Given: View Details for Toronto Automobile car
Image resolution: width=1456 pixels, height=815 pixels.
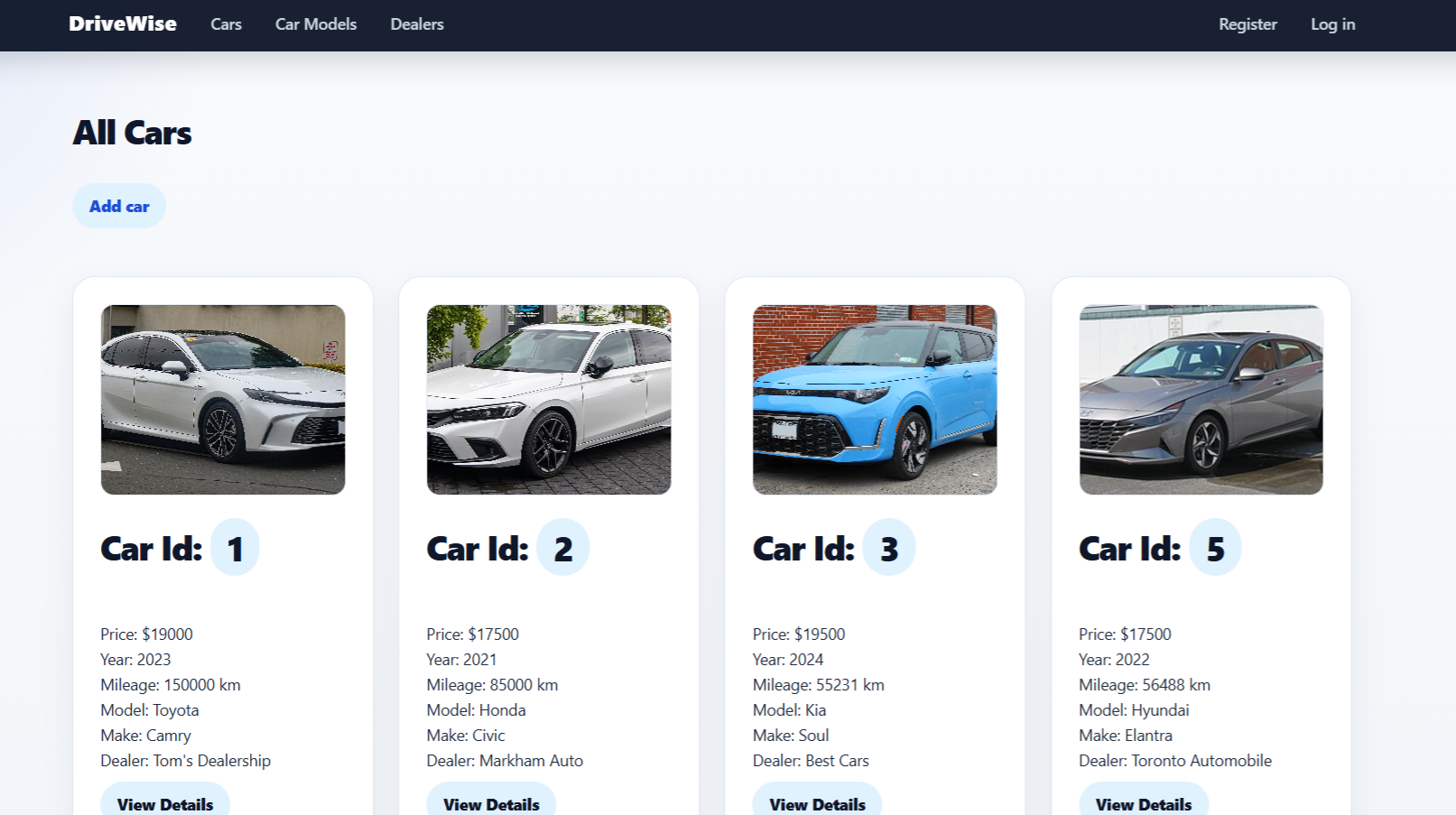Looking at the screenshot, I should [x=1144, y=803].
